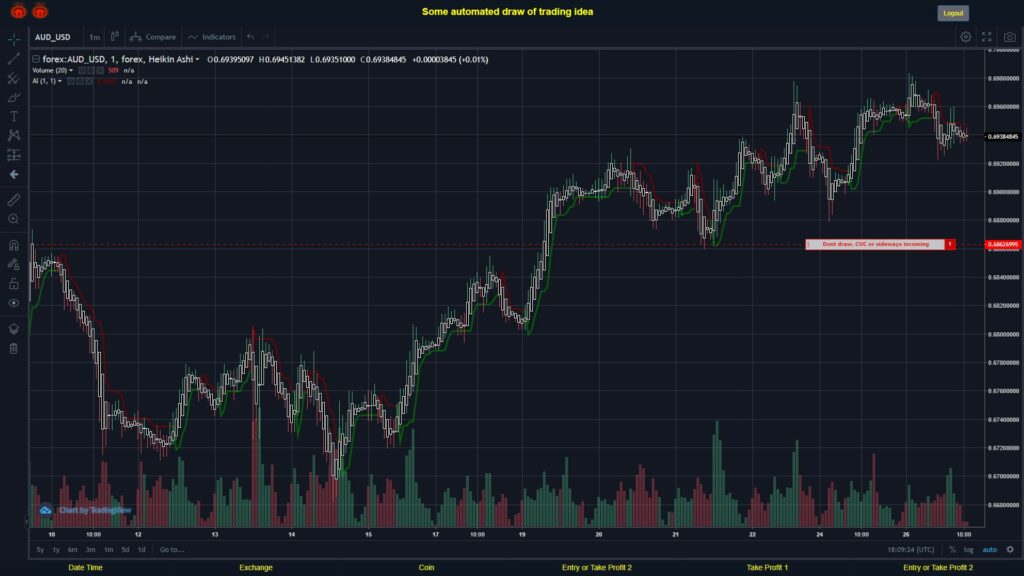Set time range to 3m
Image resolution: width=1024 pixels, height=576 pixels.
point(90,550)
